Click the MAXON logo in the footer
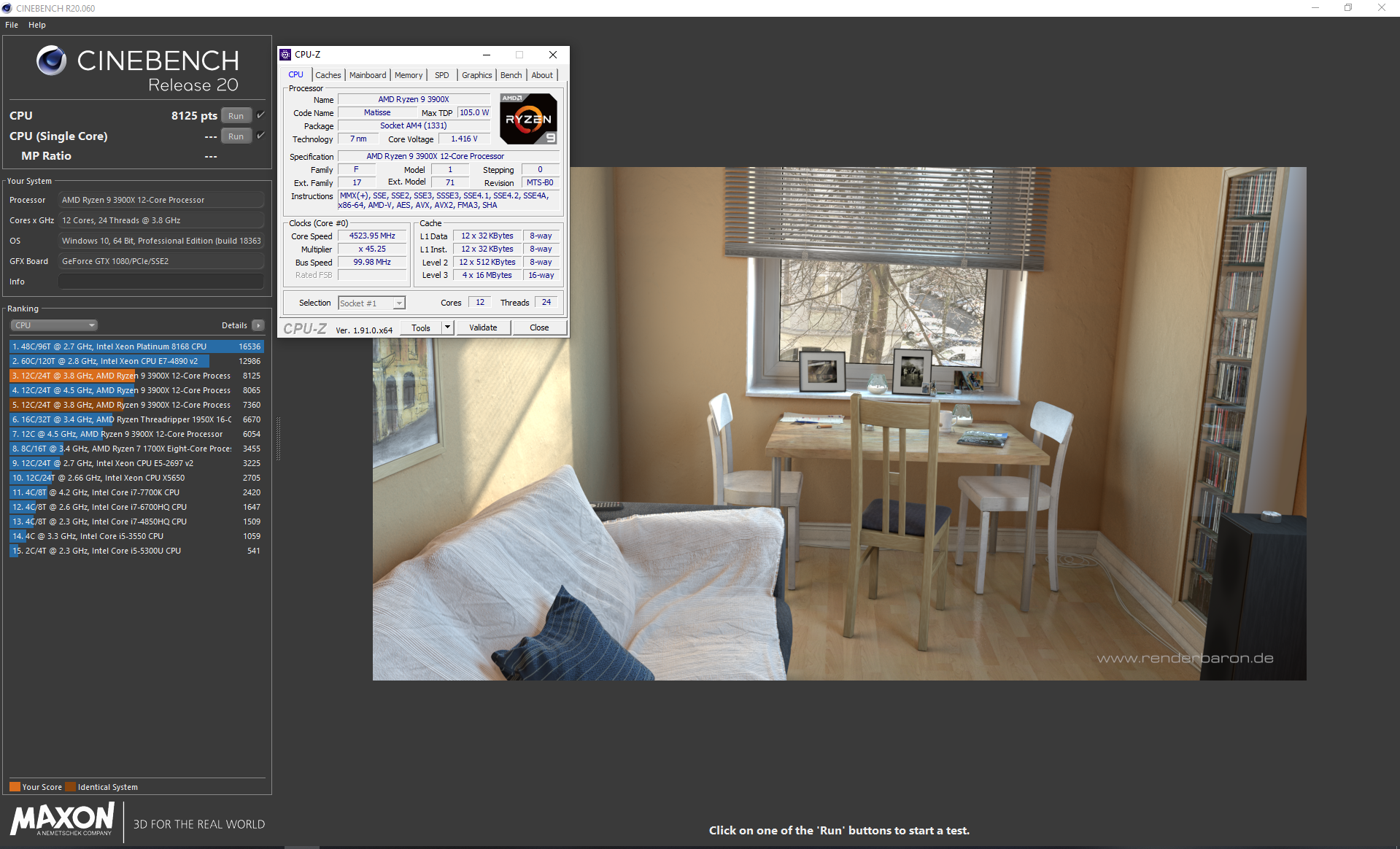This screenshot has width=1400, height=849. pyautogui.click(x=63, y=819)
